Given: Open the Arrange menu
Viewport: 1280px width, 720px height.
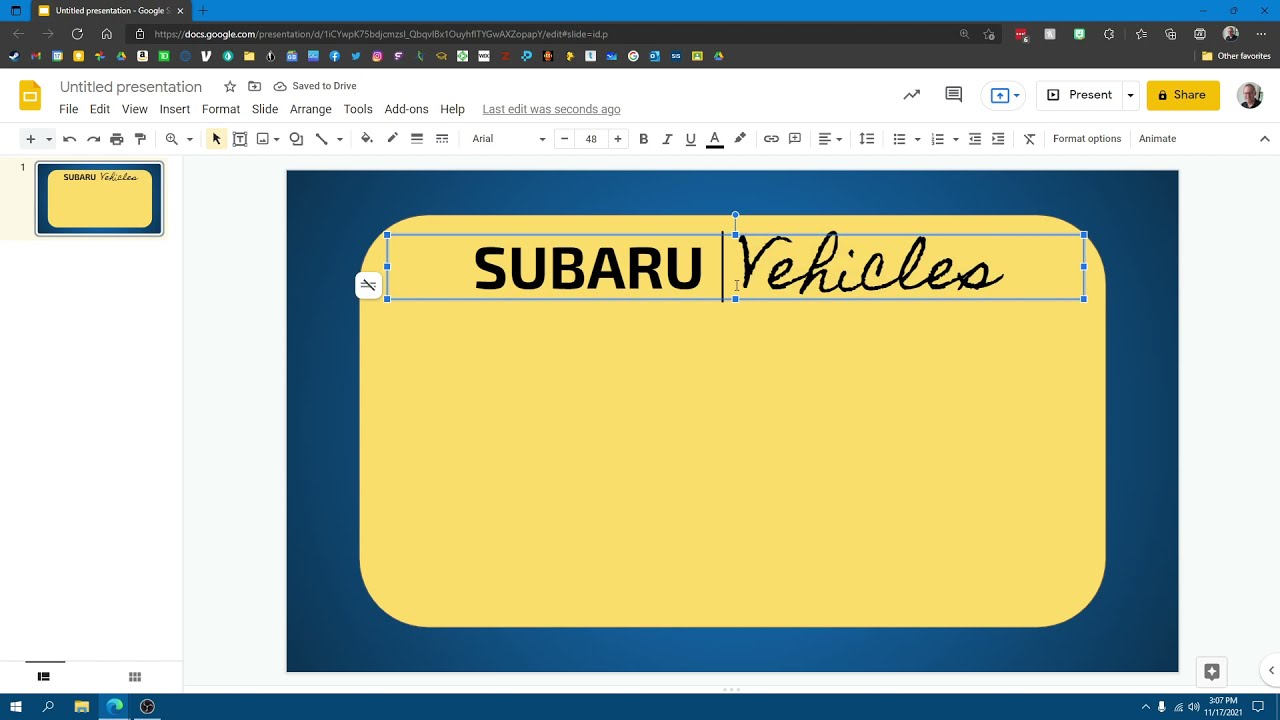Looking at the screenshot, I should [311, 109].
